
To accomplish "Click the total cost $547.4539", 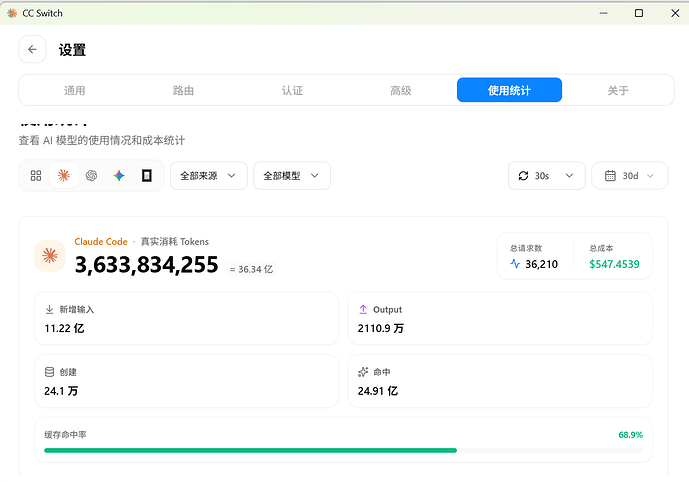I will coord(614,264).
